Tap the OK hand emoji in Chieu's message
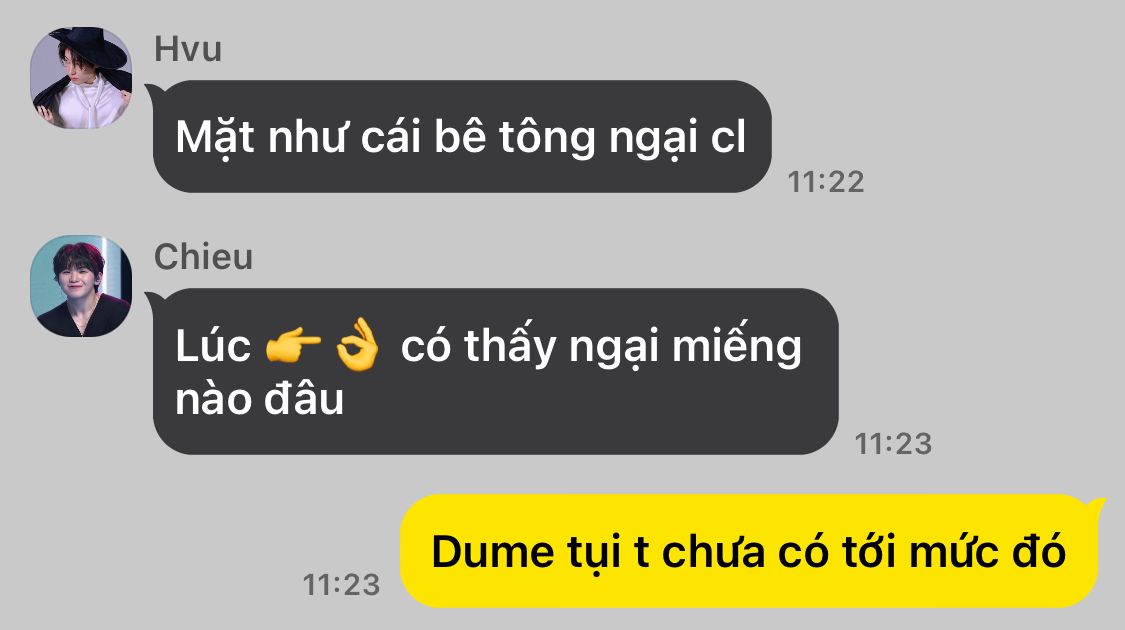This screenshot has width=1125, height=630. pyautogui.click(x=357, y=345)
